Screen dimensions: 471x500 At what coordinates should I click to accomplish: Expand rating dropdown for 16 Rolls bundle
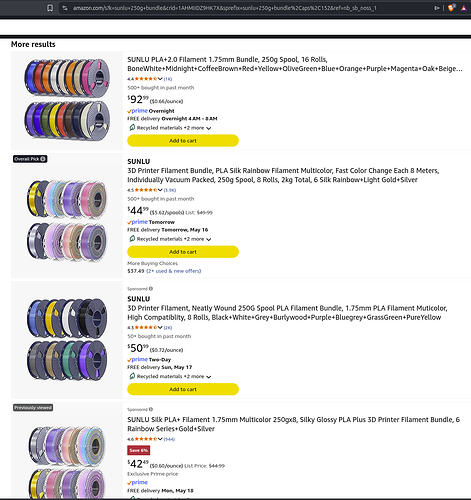click(160, 79)
